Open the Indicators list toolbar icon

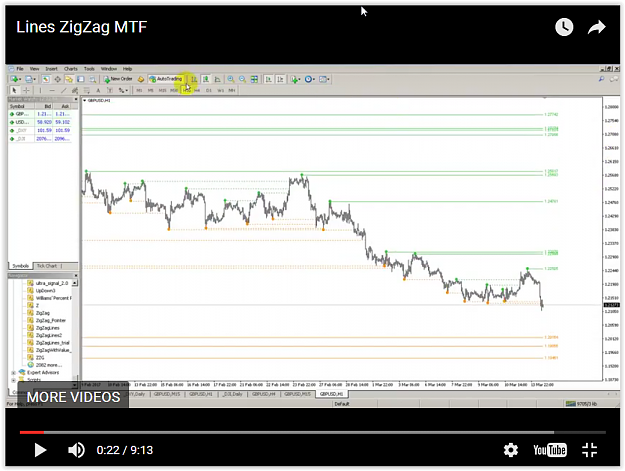click(x=294, y=79)
